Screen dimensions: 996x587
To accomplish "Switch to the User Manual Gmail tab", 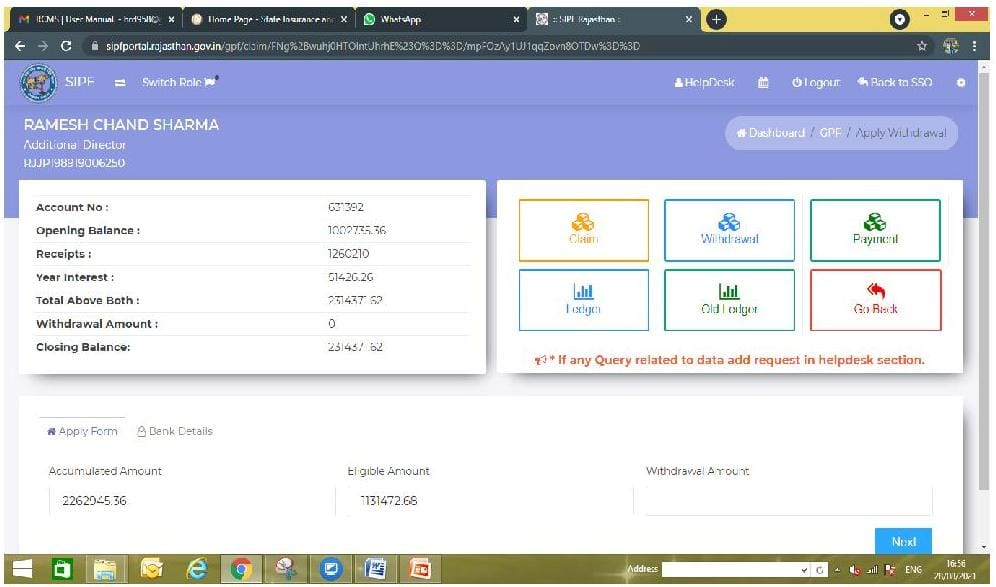I will 95,20.
